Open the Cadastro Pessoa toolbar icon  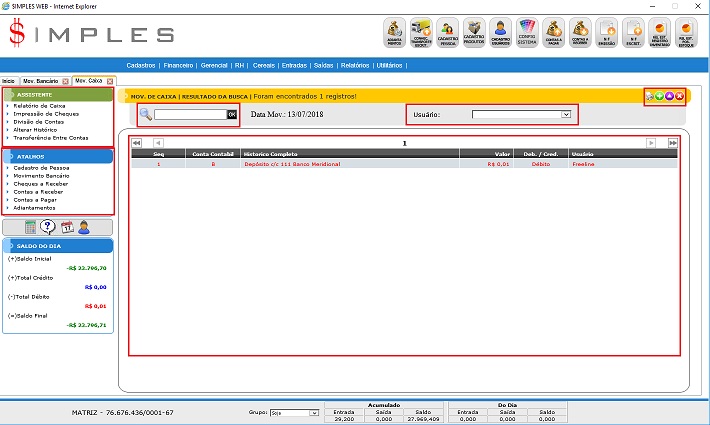tap(448, 33)
